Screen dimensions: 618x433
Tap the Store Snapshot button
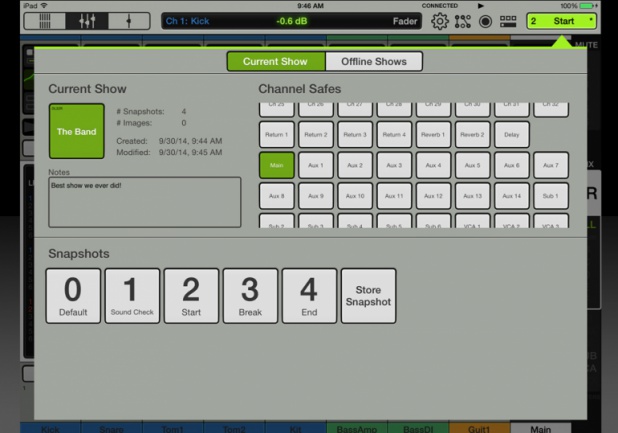pyautogui.click(x=368, y=296)
